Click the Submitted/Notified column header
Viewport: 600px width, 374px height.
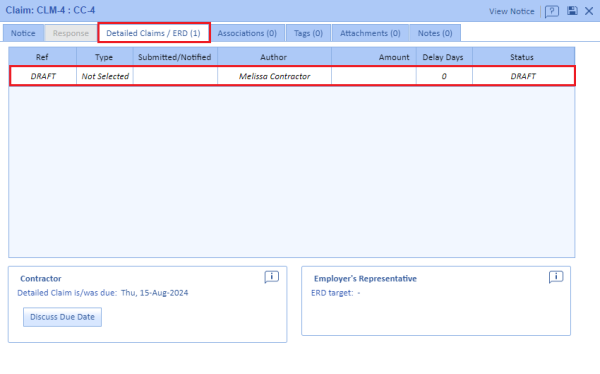tap(175, 57)
